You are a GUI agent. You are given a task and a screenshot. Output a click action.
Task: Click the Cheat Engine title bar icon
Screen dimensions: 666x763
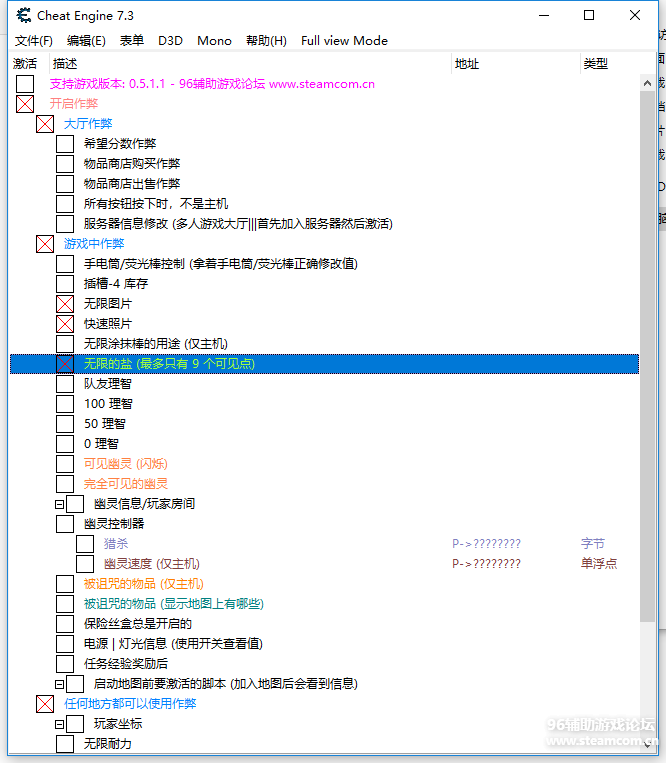tap(23, 16)
